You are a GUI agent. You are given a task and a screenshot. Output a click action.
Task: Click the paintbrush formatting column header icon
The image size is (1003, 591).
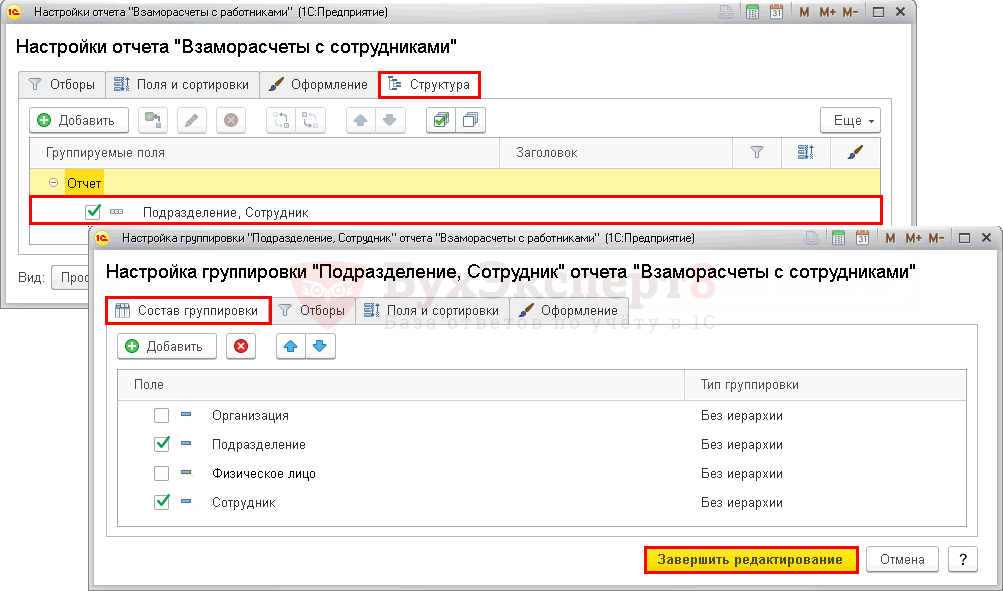click(x=853, y=152)
